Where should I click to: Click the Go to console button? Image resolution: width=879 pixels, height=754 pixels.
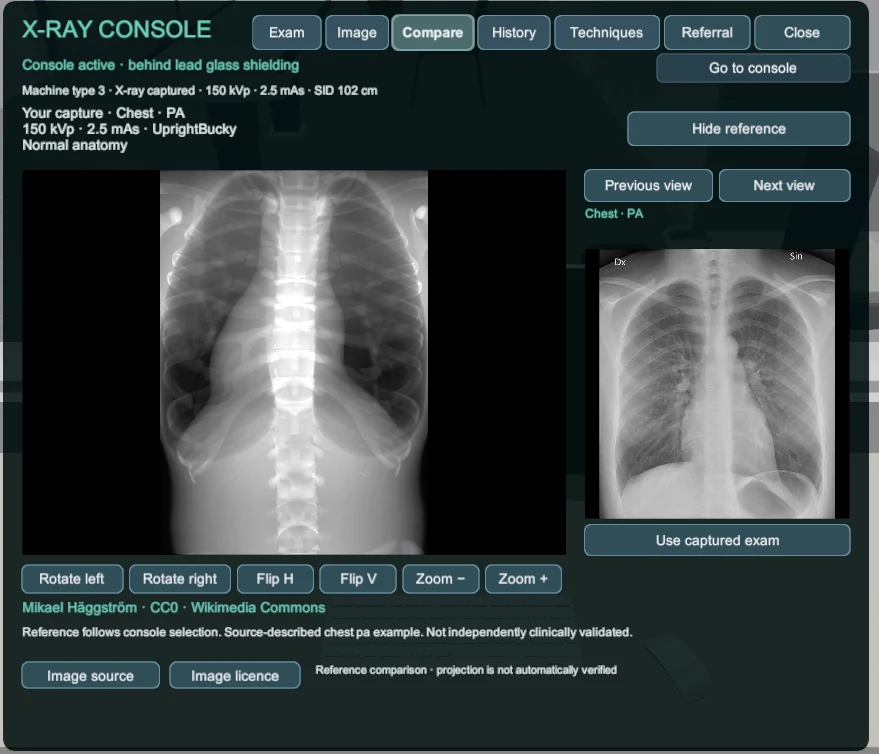point(753,68)
